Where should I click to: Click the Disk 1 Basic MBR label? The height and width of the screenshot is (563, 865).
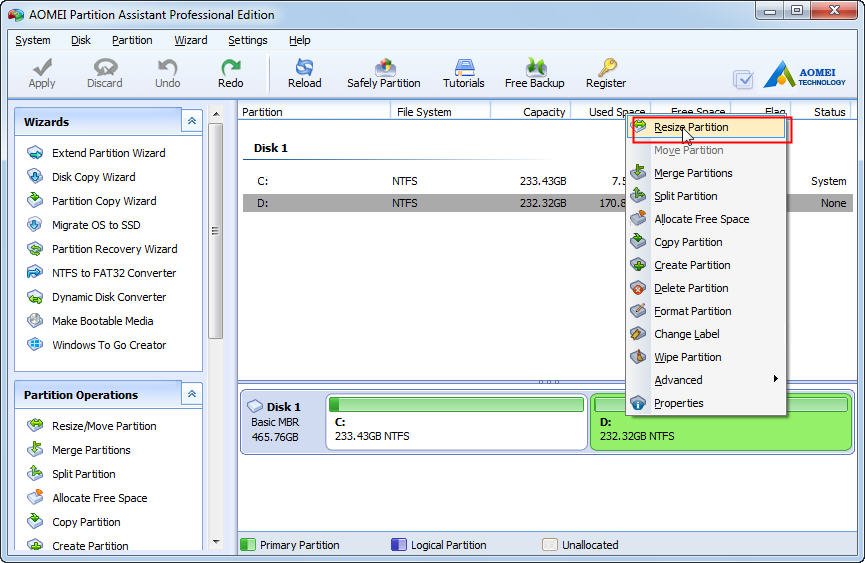(283, 422)
